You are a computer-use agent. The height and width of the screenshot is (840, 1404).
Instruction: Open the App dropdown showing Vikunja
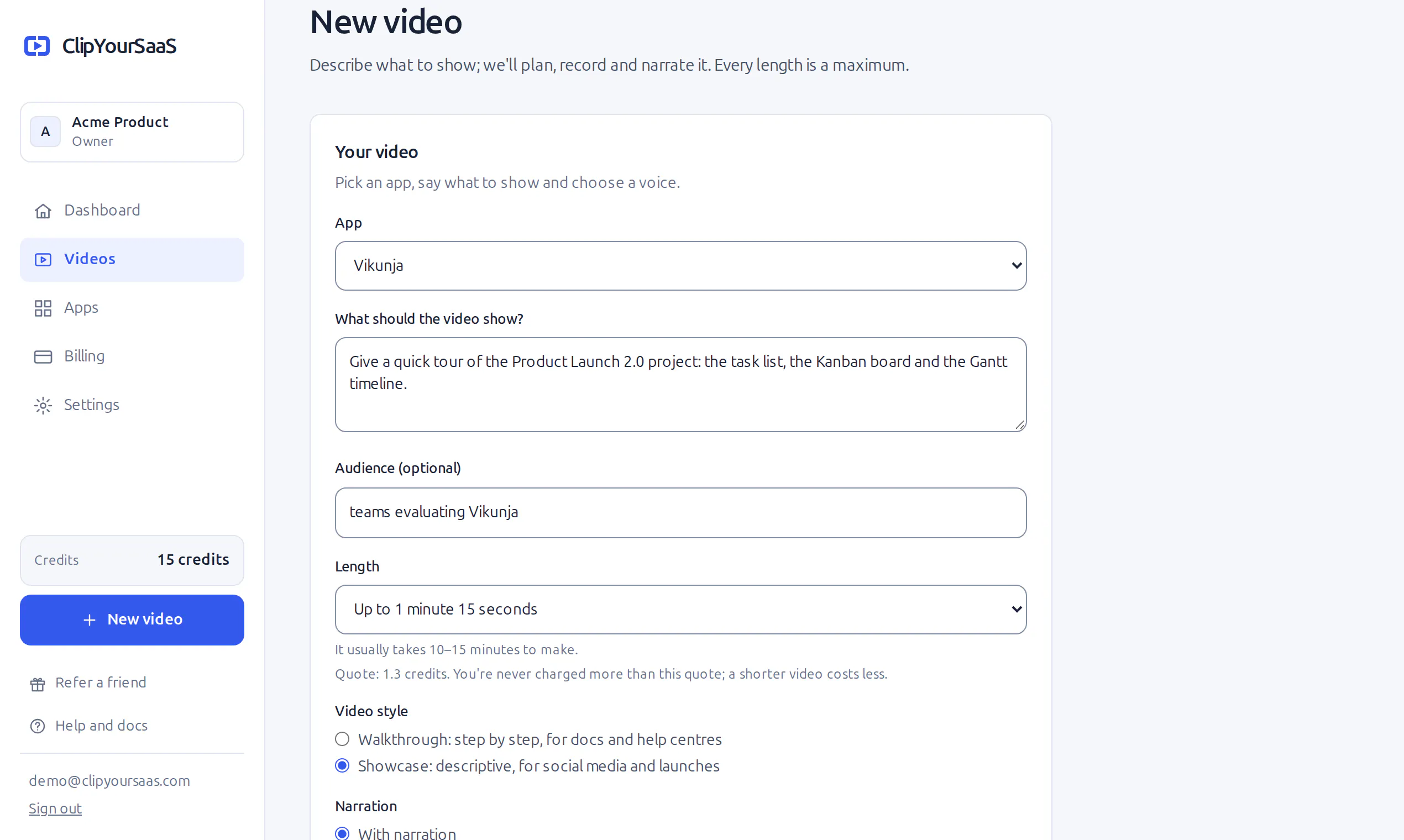point(680,265)
